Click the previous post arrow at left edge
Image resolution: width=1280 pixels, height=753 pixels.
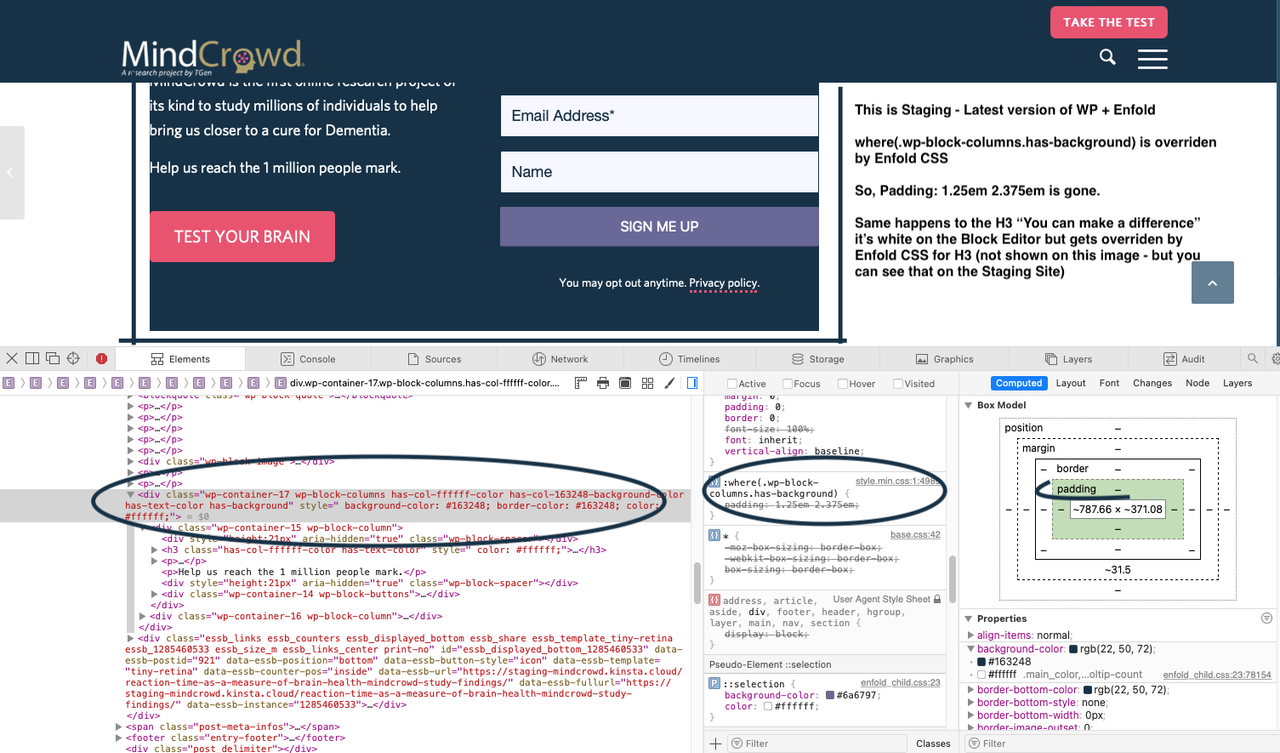tap(11, 172)
